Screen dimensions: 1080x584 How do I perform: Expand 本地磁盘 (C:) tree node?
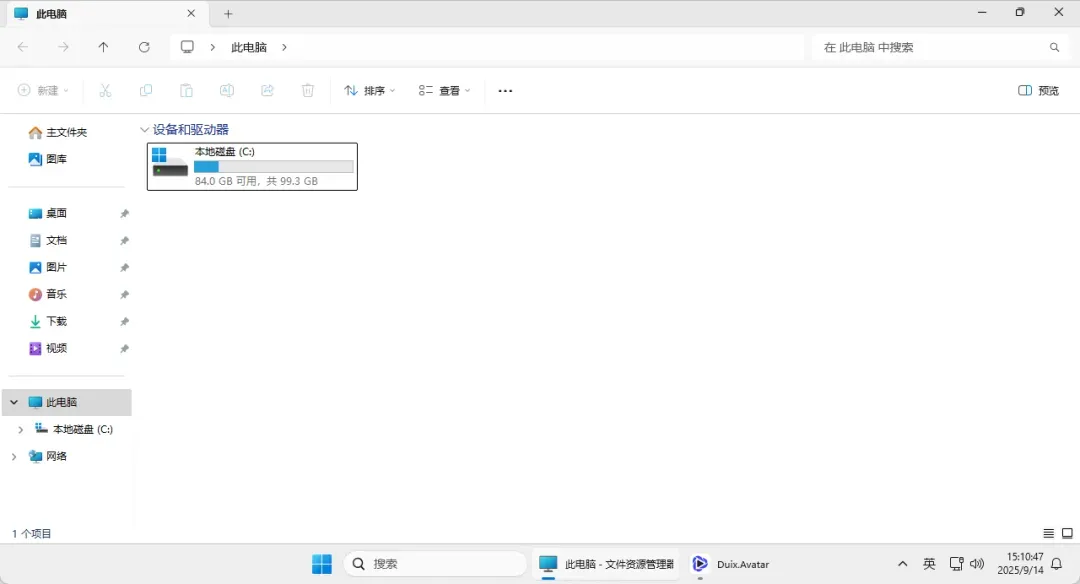[20, 430]
